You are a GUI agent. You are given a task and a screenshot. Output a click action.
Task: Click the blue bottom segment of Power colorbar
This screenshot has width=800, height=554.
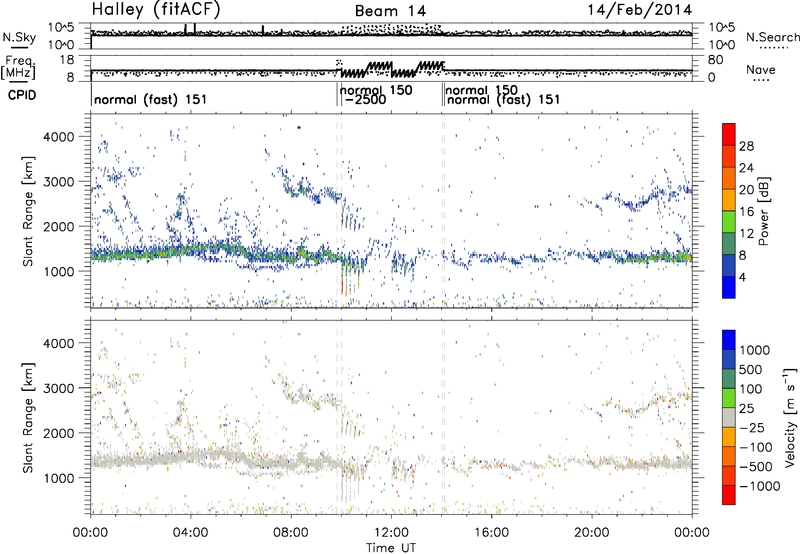click(x=729, y=287)
